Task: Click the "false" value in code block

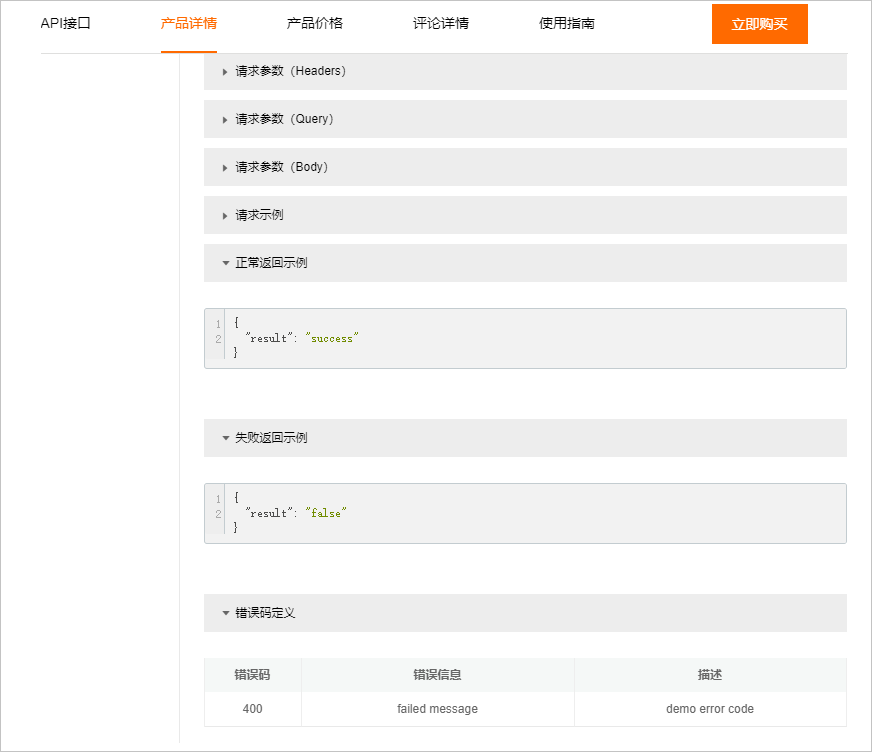Action: tap(326, 513)
